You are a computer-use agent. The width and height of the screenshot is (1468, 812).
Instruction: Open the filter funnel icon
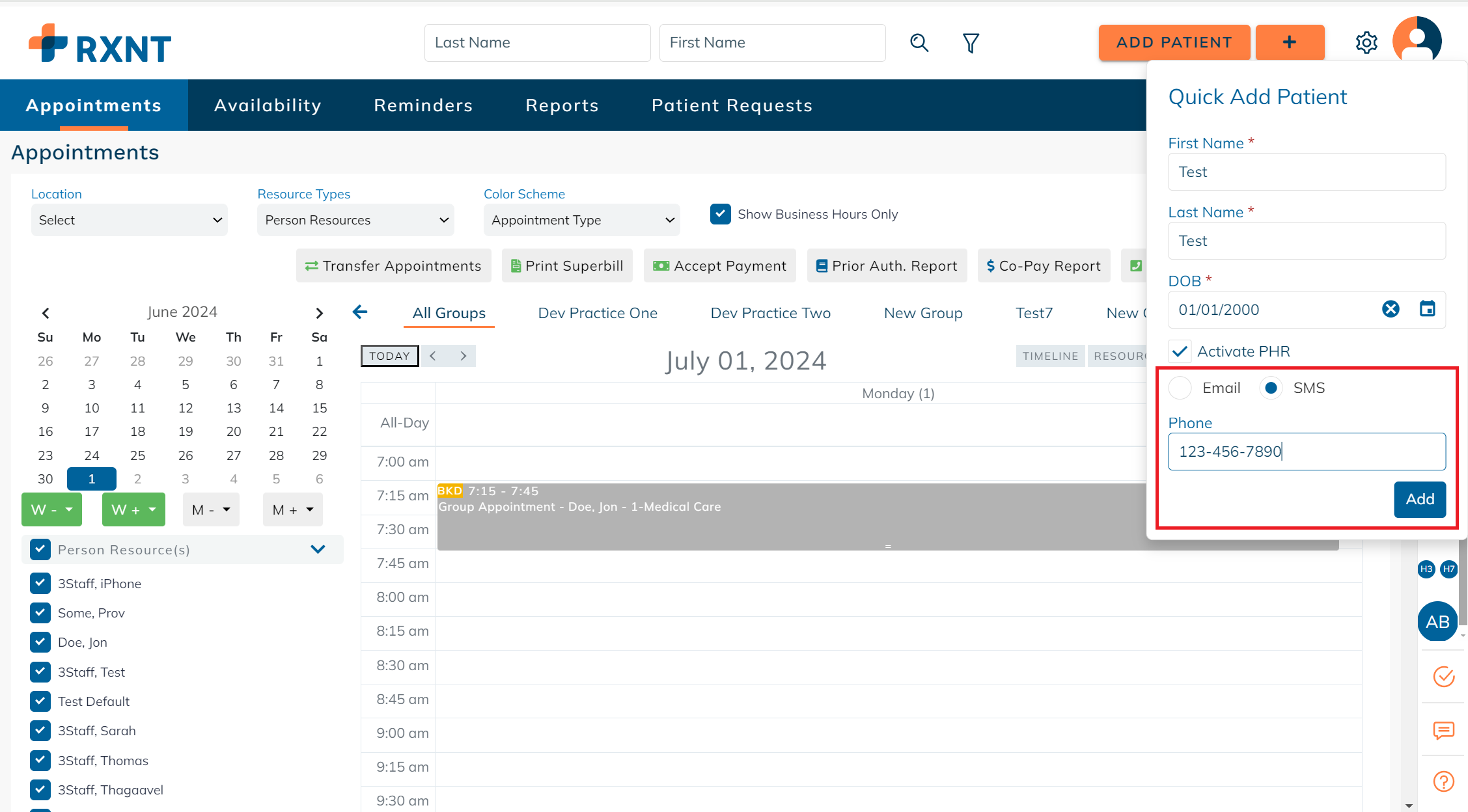tap(971, 42)
